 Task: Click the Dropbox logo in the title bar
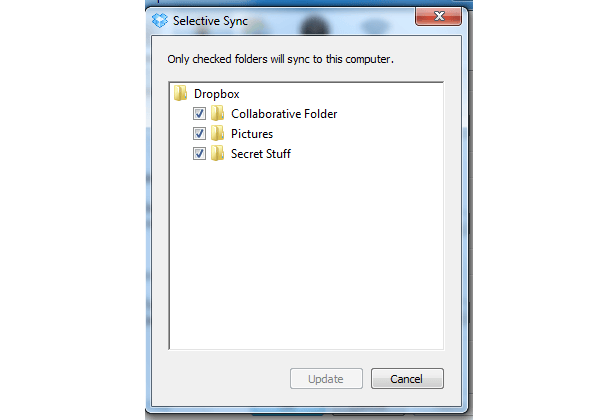click(x=160, y=19)
